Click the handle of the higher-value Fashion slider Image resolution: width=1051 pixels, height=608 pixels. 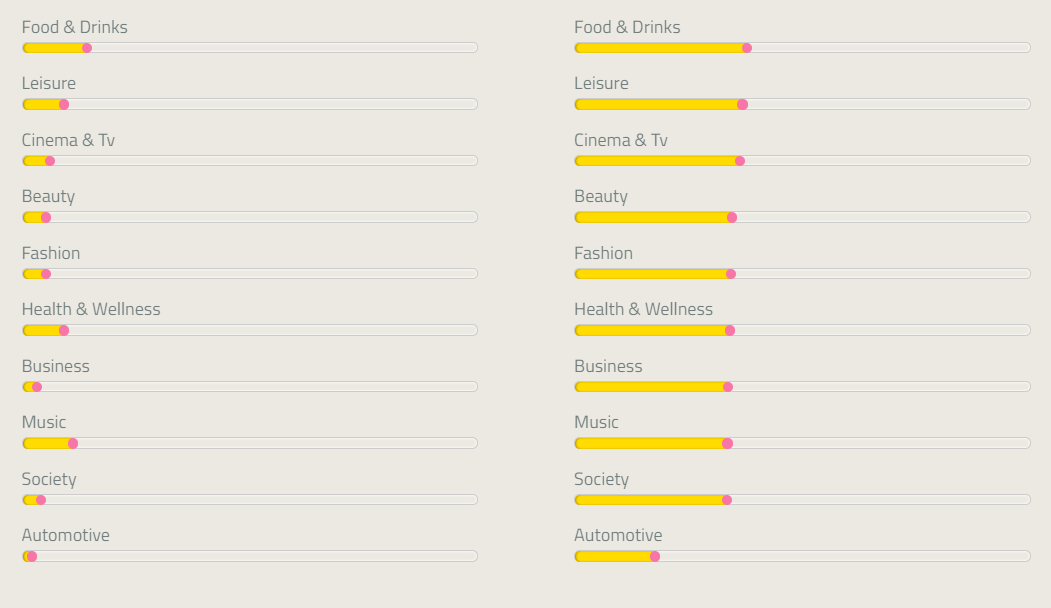[731, 274]
